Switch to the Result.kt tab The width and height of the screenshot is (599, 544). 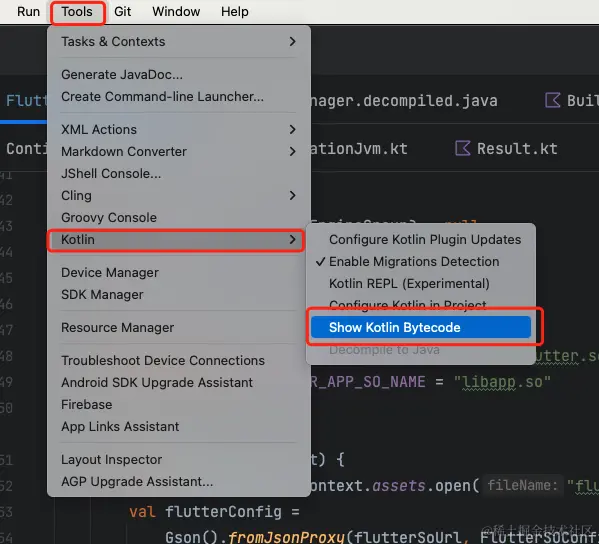(517, 149)
